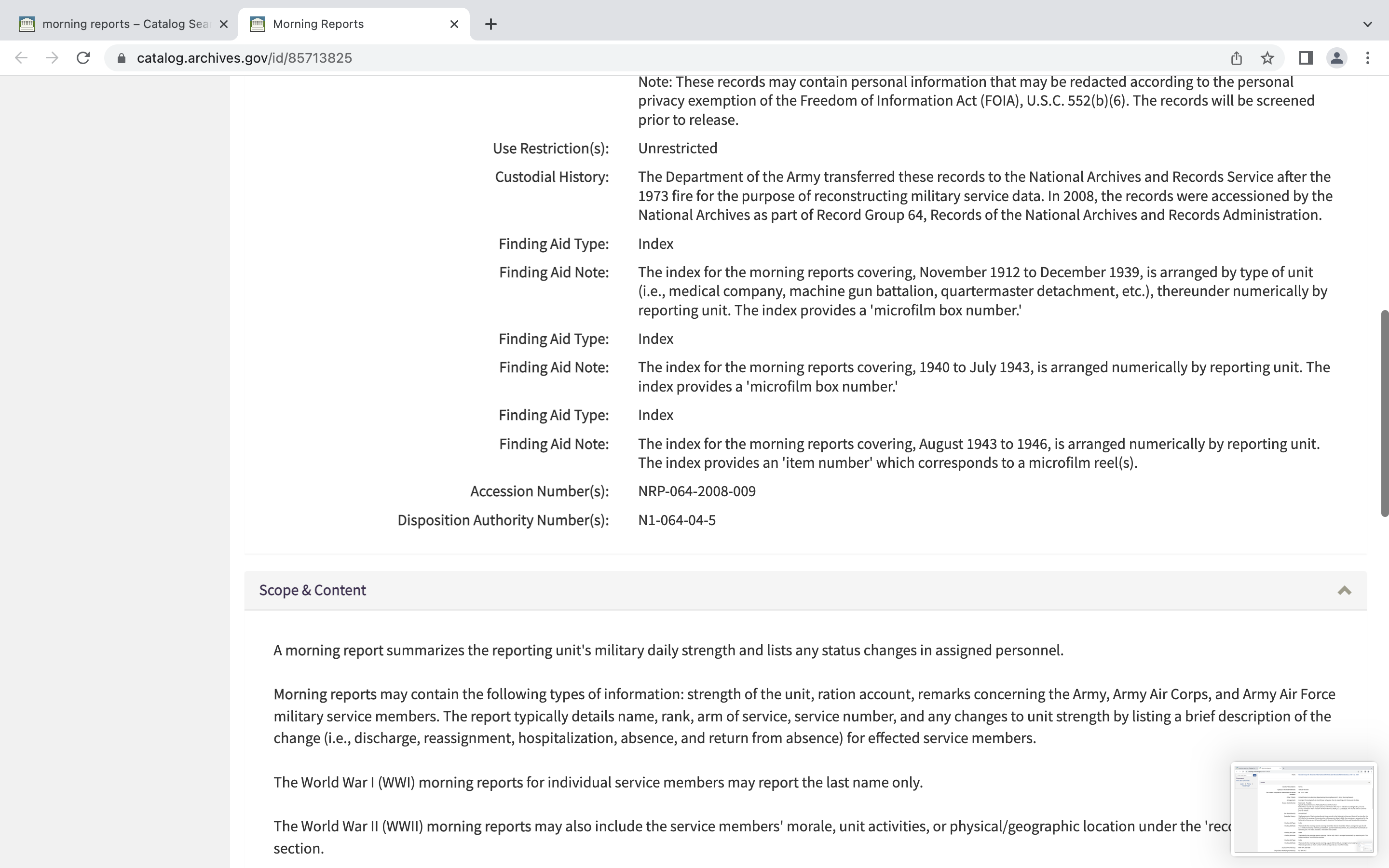The width and height of the screenshot is (1389, 868).
Task: Click the site lock icon
Action: [121, 58]
